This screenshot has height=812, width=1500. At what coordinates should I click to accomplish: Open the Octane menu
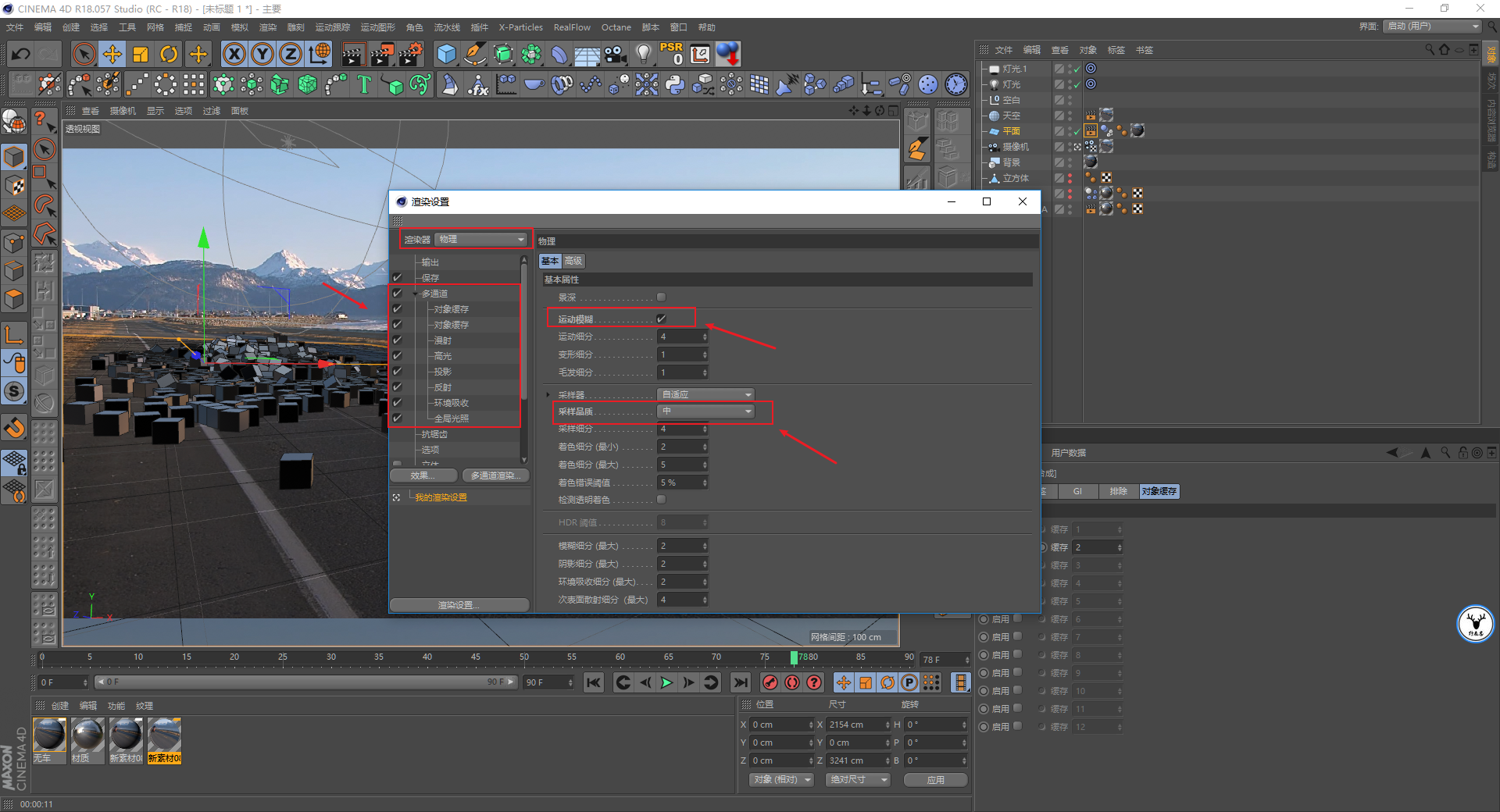click(616, 27)
